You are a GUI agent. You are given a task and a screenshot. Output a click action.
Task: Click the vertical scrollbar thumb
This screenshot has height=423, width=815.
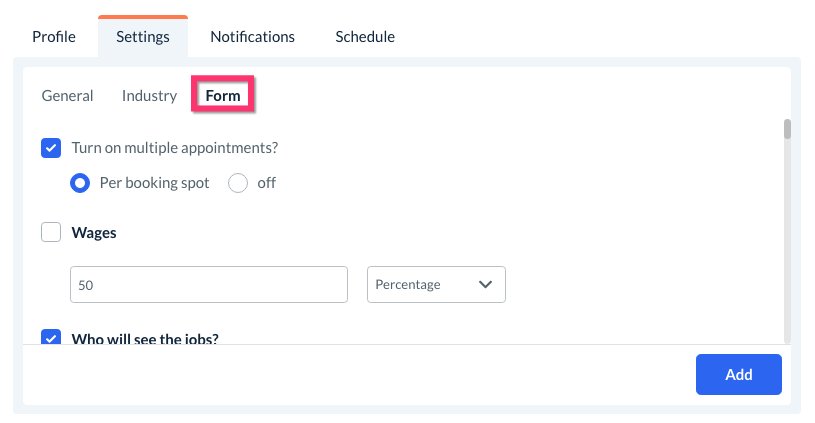[787, 129]
